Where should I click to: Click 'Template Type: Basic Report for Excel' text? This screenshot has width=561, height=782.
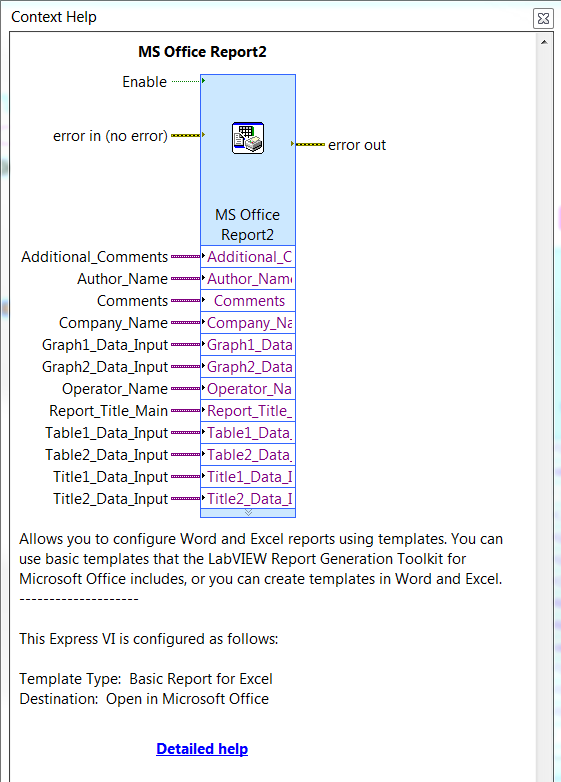(146, 679)
